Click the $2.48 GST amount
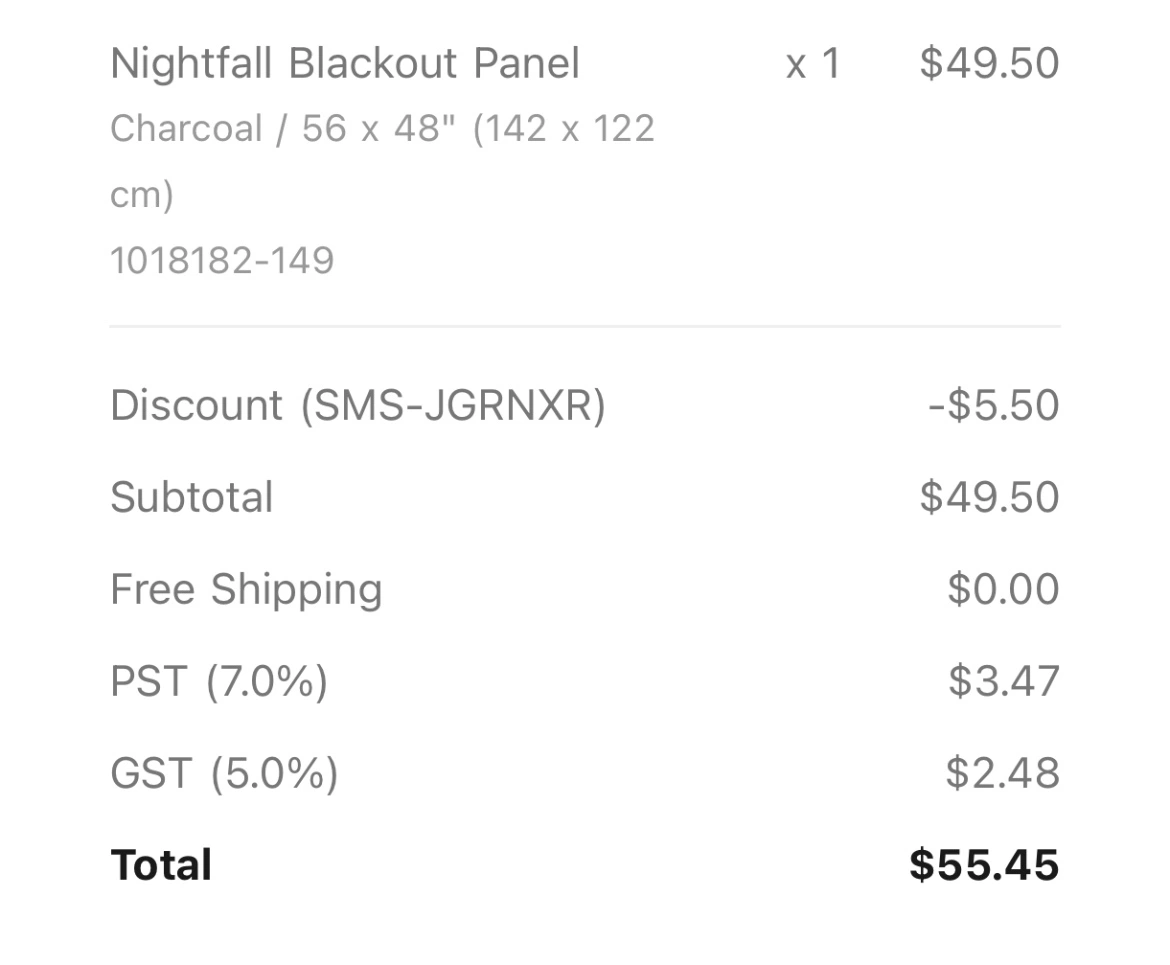 [x=1002, y=772]
